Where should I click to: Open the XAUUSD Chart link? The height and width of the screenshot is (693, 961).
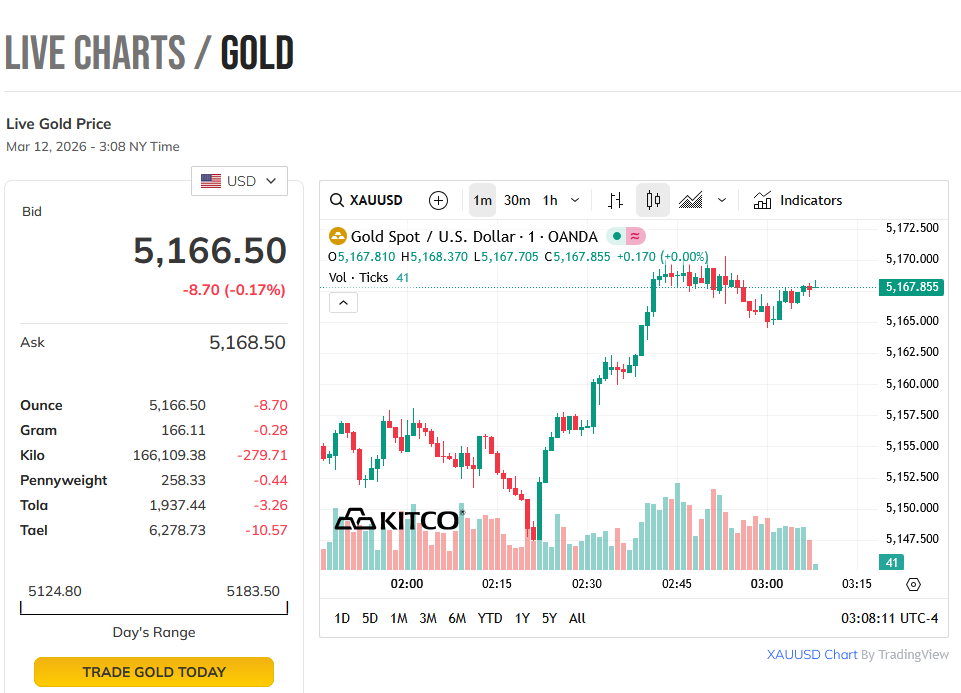(x=812, y=654)
